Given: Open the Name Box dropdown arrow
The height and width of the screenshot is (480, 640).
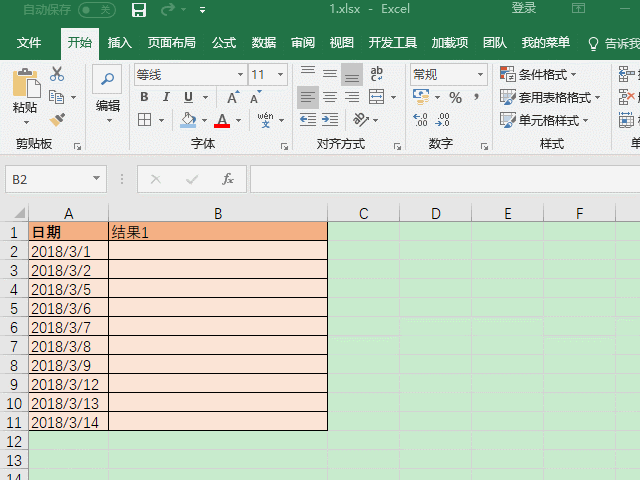Looking at the screenshot, I should (97, 179).
